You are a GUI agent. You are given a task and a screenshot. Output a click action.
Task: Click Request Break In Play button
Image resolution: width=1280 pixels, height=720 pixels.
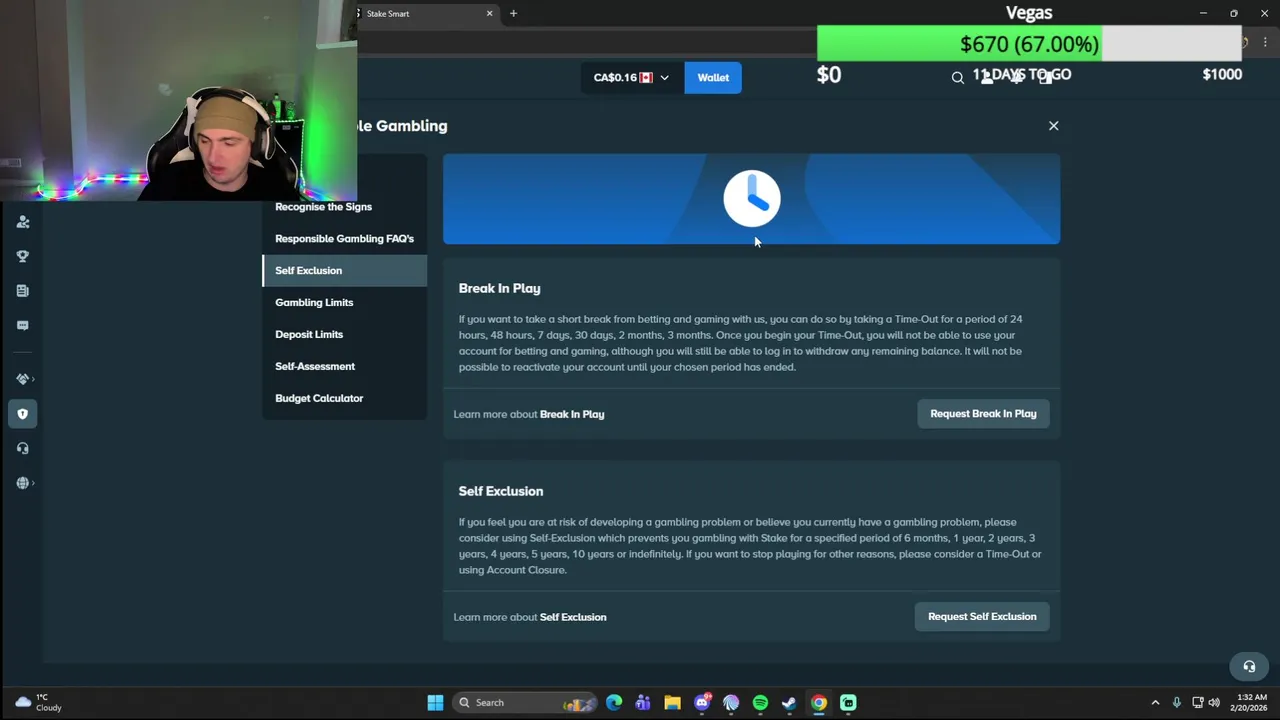(983, 414)
